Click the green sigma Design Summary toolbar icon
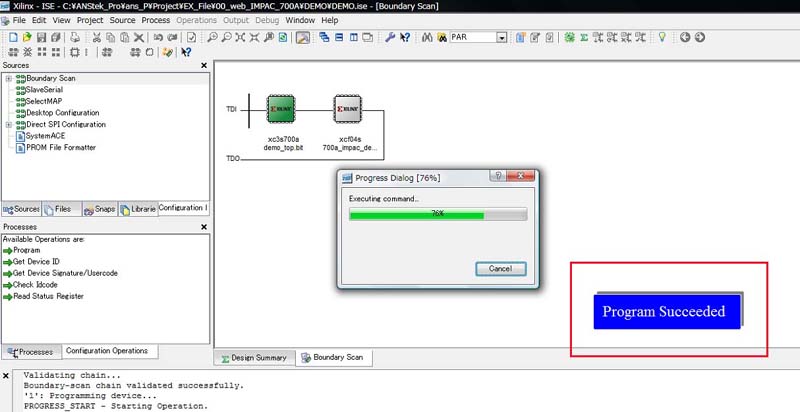Image resolution: width=800 pixels, height=412 pixels. pos(584,37)
